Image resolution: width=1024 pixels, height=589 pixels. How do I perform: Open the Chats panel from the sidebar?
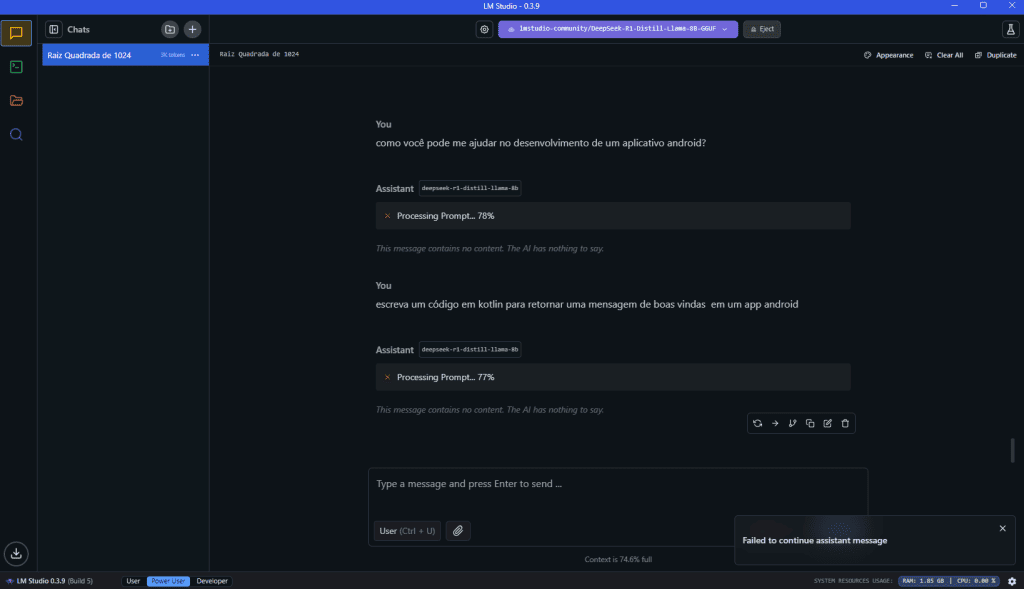[15, 33]
